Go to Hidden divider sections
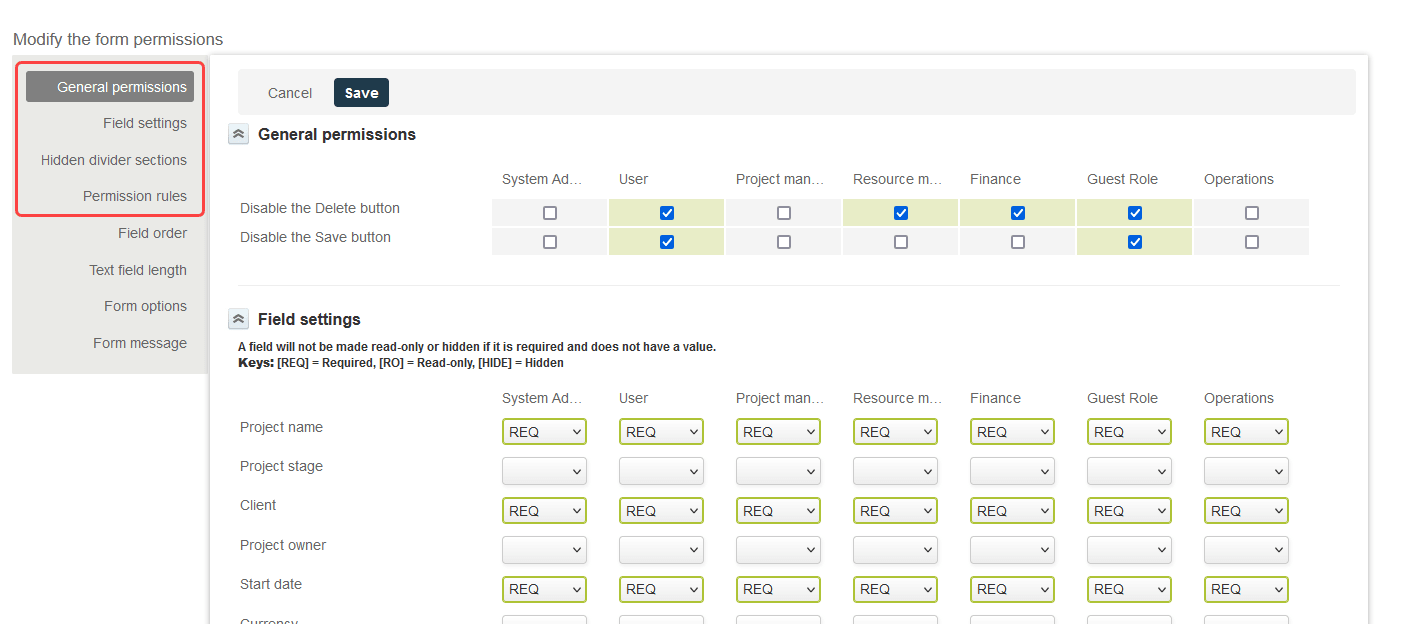This screenshot has width=1418, height=624. click(114, 160)
